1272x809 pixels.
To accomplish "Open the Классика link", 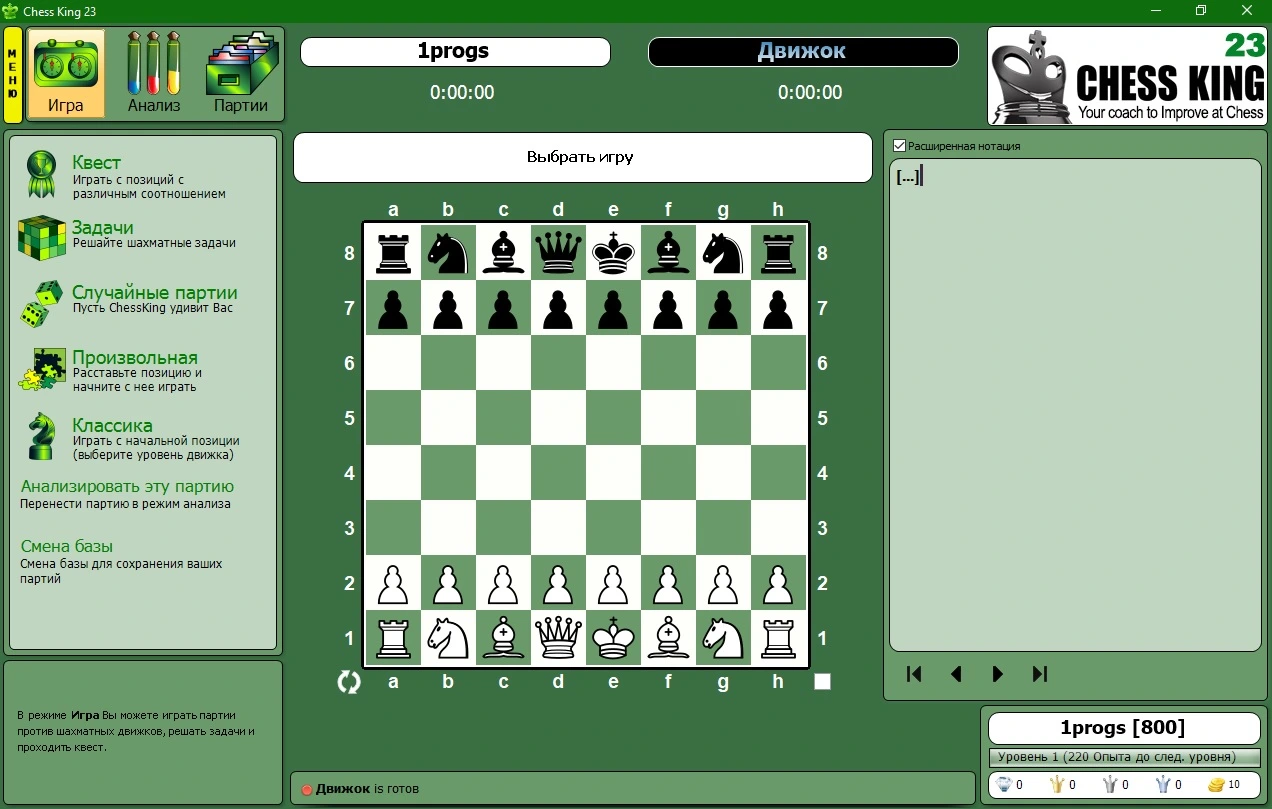I will (x=112, y=426).
